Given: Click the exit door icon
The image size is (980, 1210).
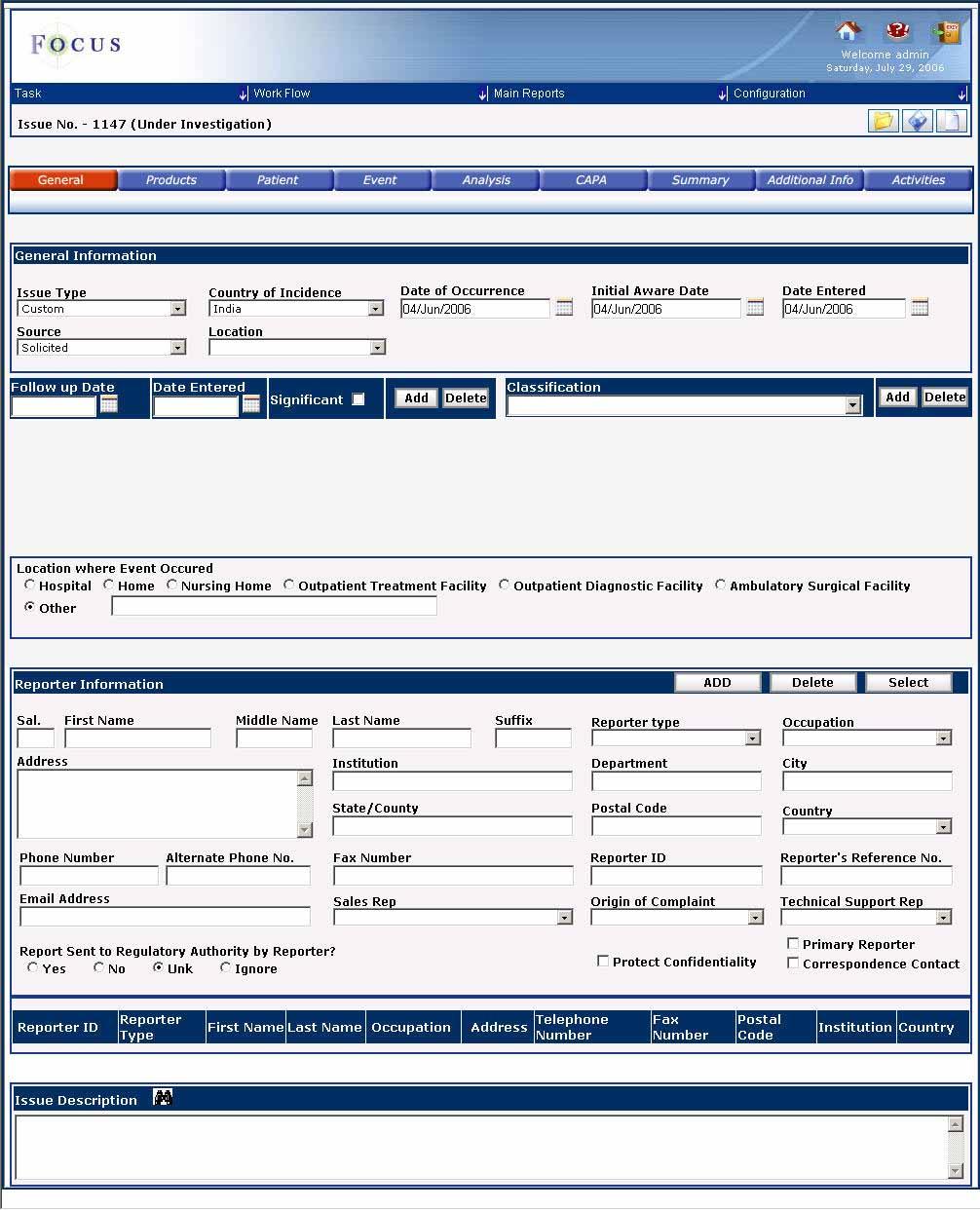Looking at the screenshot, I should point(945,31).
